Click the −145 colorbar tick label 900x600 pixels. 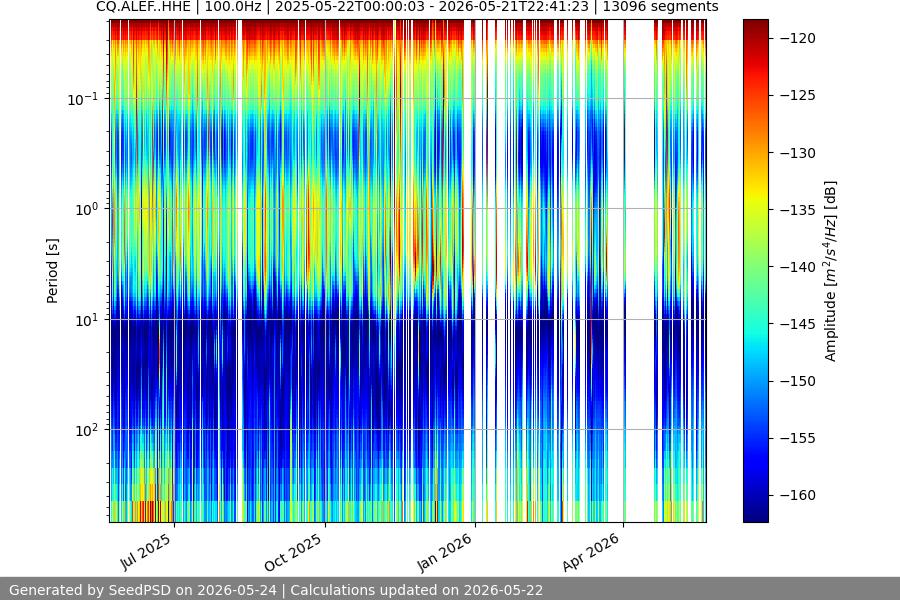(798, 324)
